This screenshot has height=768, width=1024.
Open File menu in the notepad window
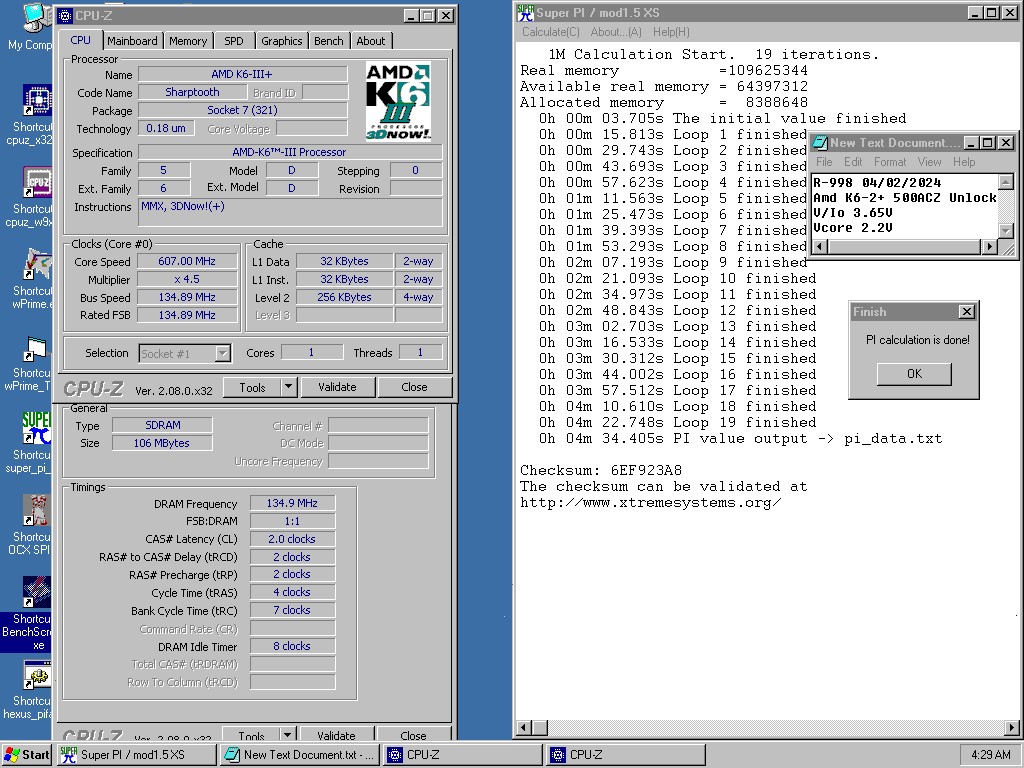tap(824, 162)
